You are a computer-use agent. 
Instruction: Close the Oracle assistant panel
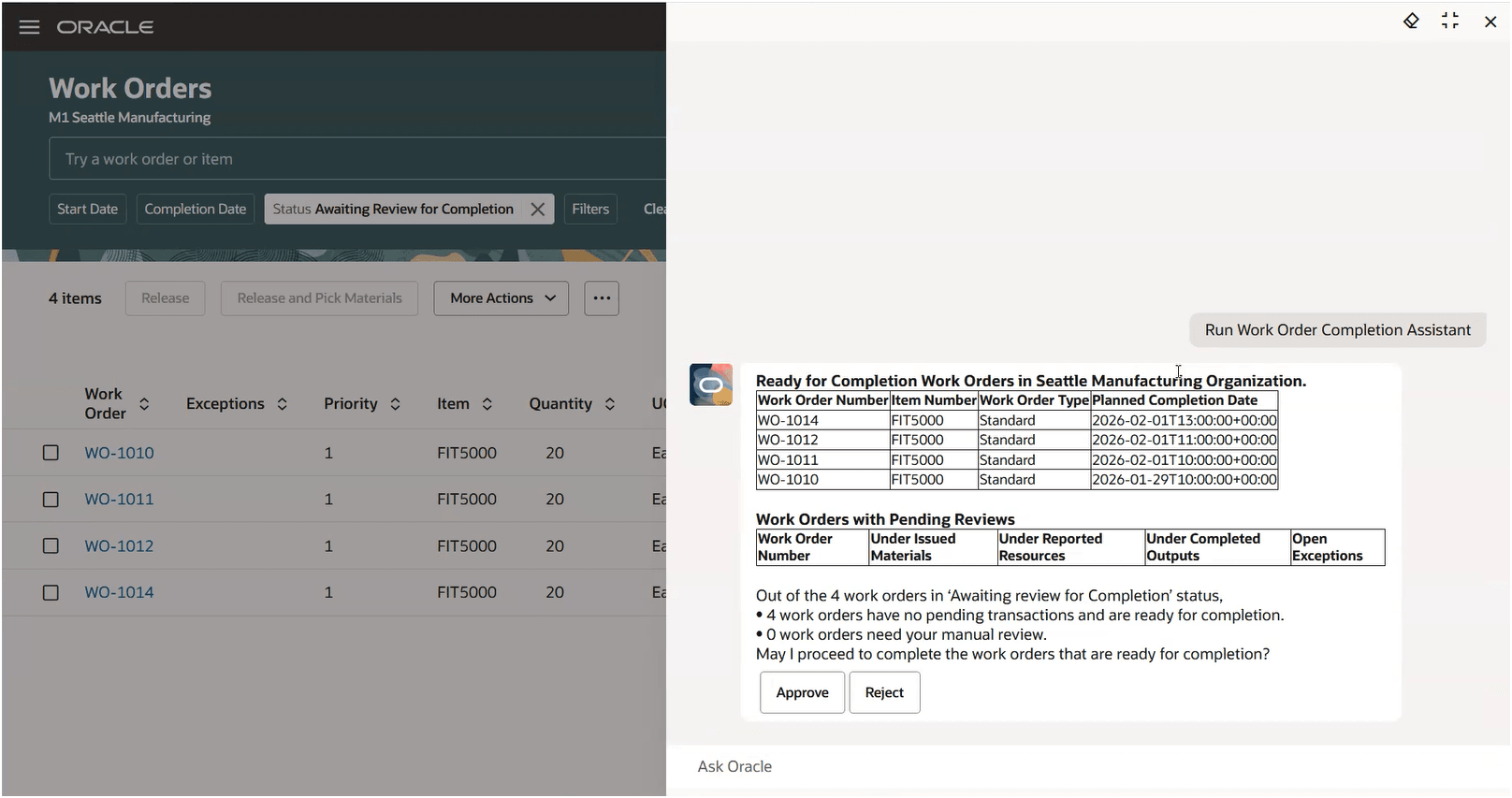pyautogui.click(x=1490, y=22)
